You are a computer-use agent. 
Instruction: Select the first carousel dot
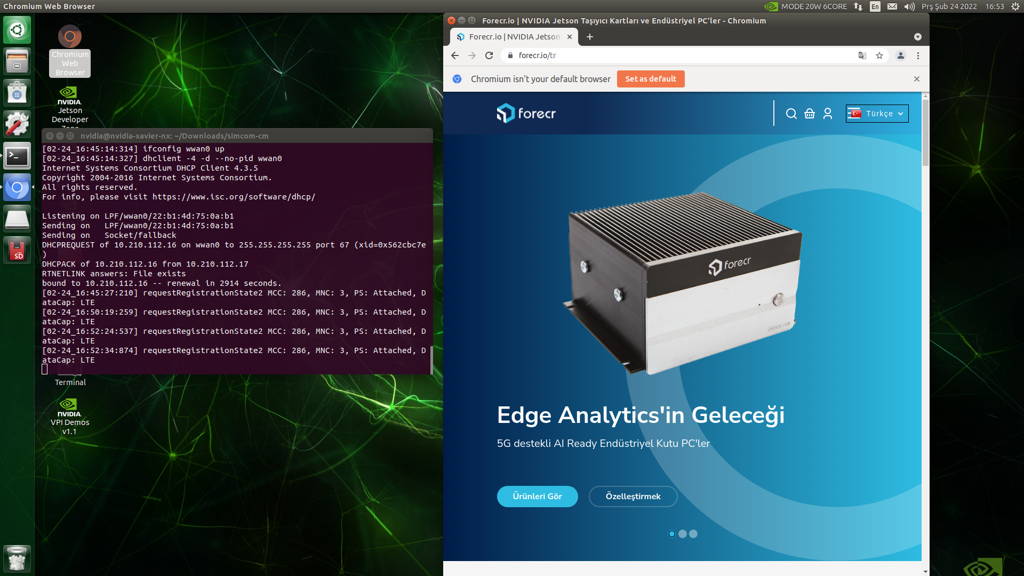[671, 534]
